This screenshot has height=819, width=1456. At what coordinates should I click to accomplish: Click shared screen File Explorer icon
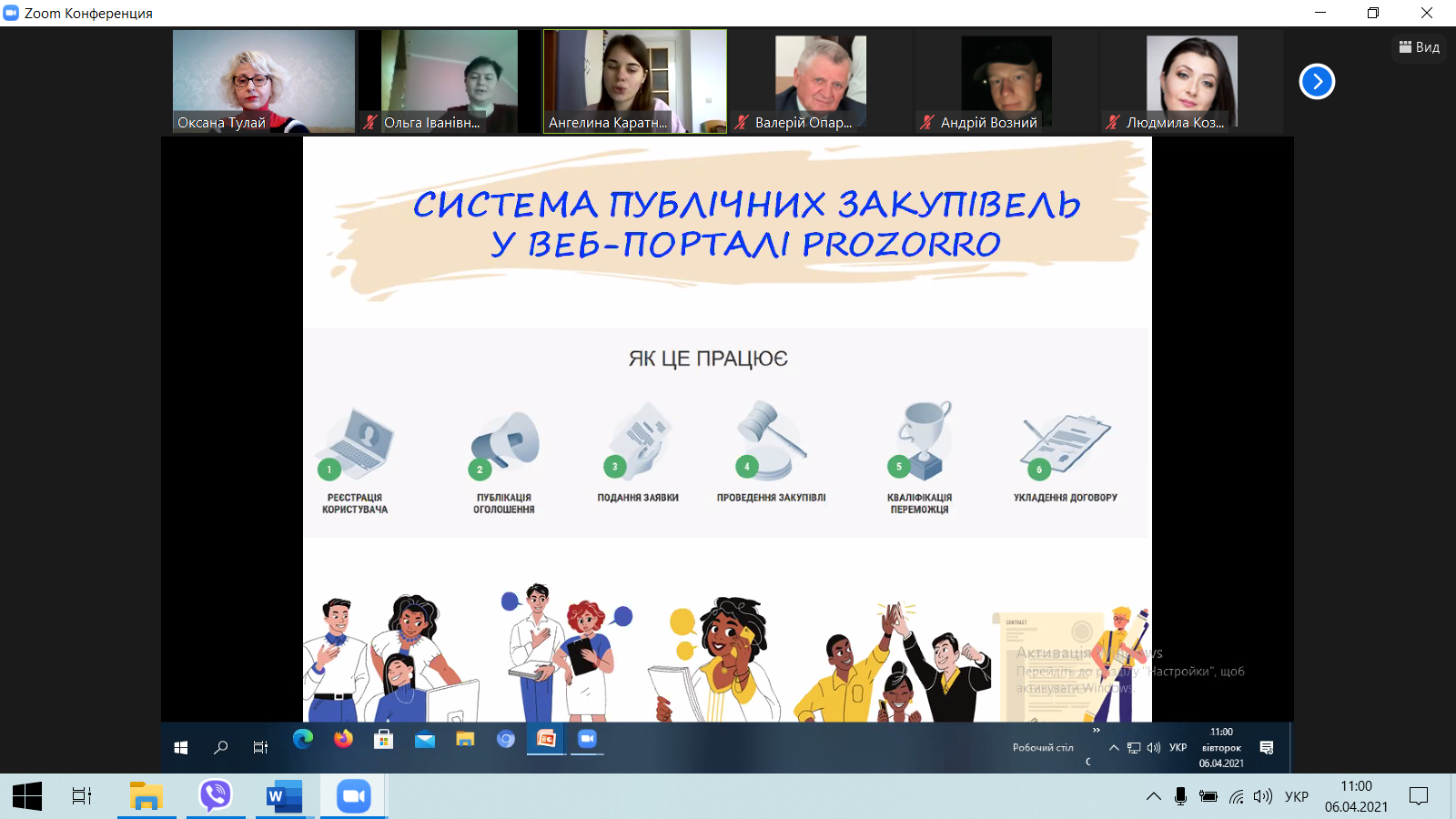pos(465,739)
